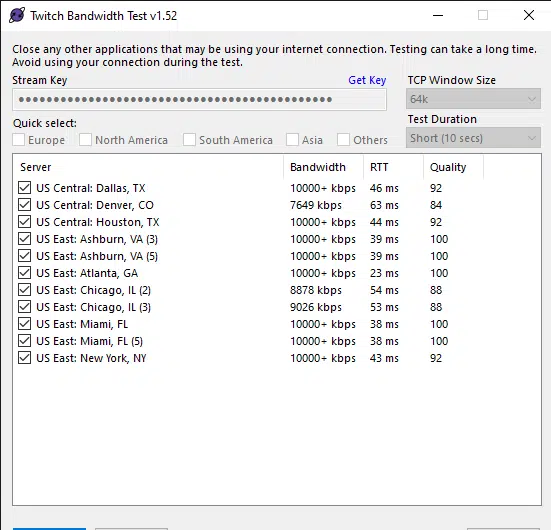The image size is (551, 530).
Task: Sort by the Server column header
Action: (148, 167)
